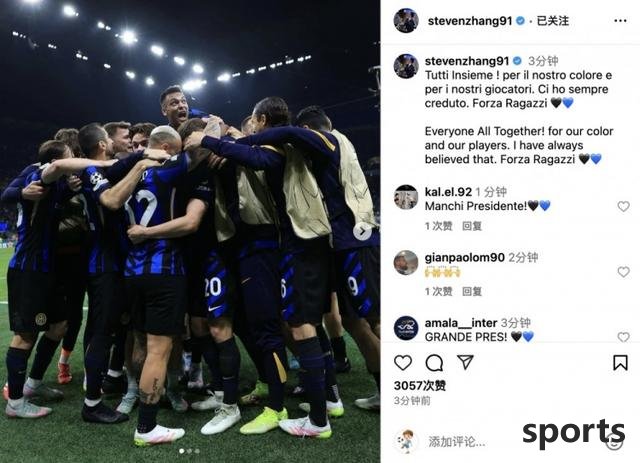Open the emoji picker in comment box
640x463 pixels.
[614, 442]
